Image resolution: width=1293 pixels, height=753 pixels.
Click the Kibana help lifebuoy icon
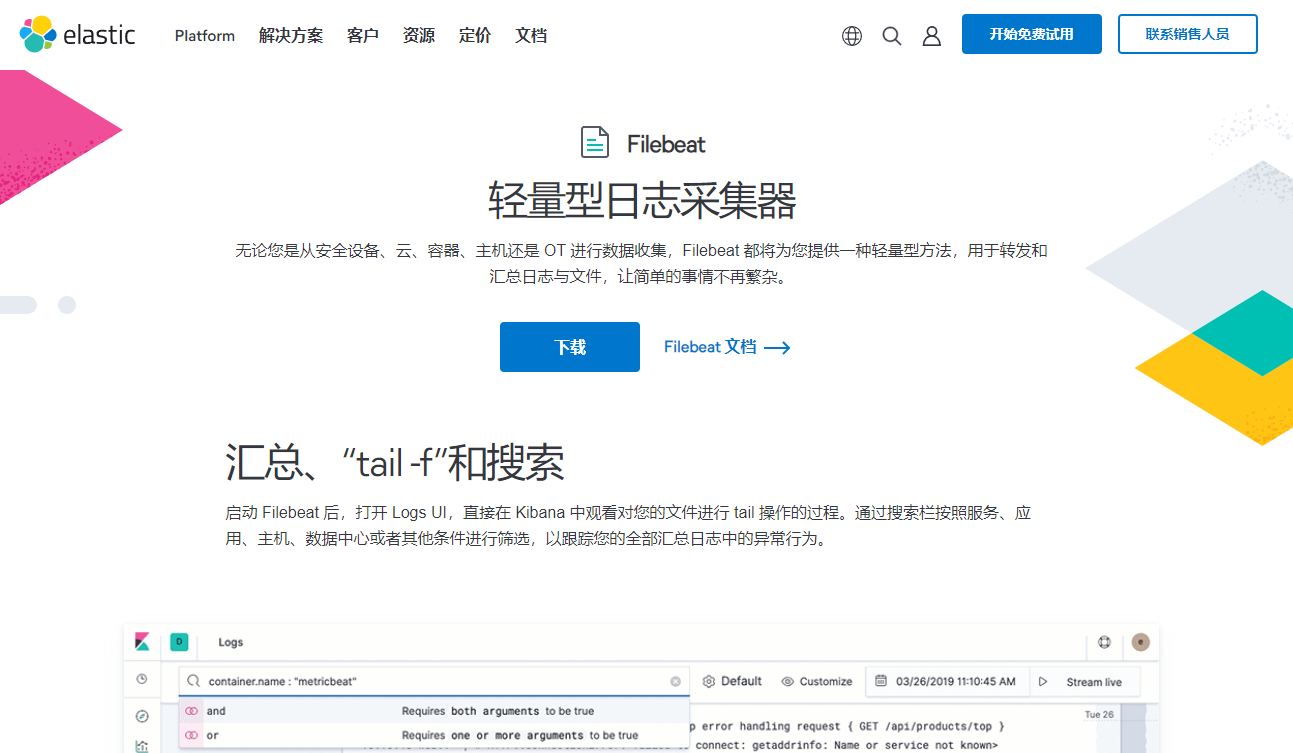tap(1105, 642)
